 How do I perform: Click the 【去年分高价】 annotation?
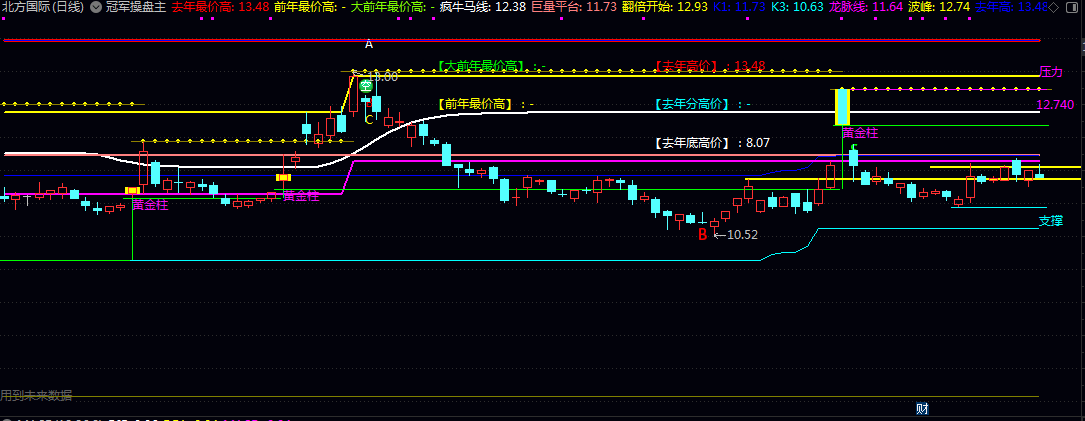click(702, 104)
